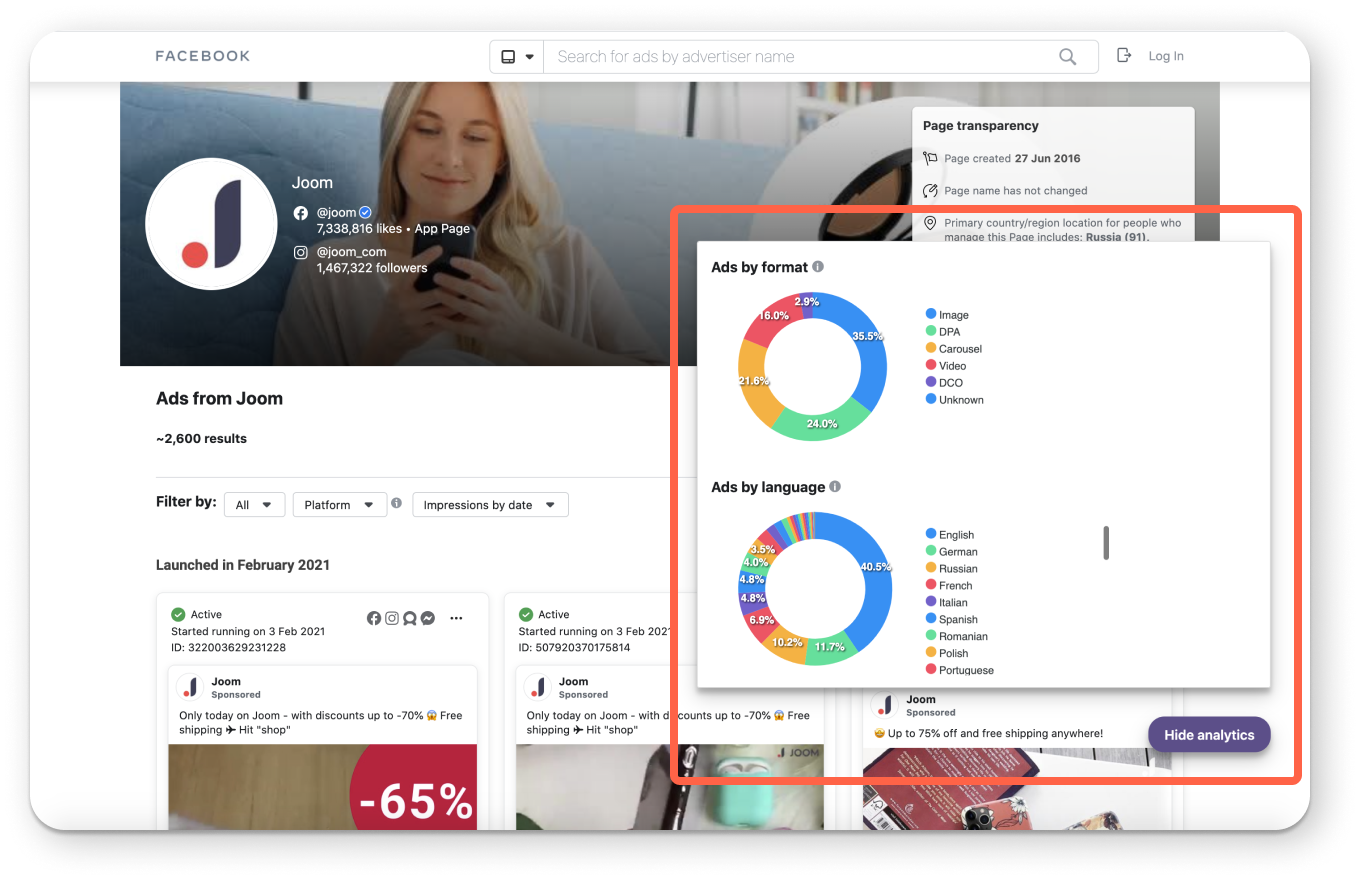
Task: Click ID: 507920370175814 text
Action: tap(575, 648)
